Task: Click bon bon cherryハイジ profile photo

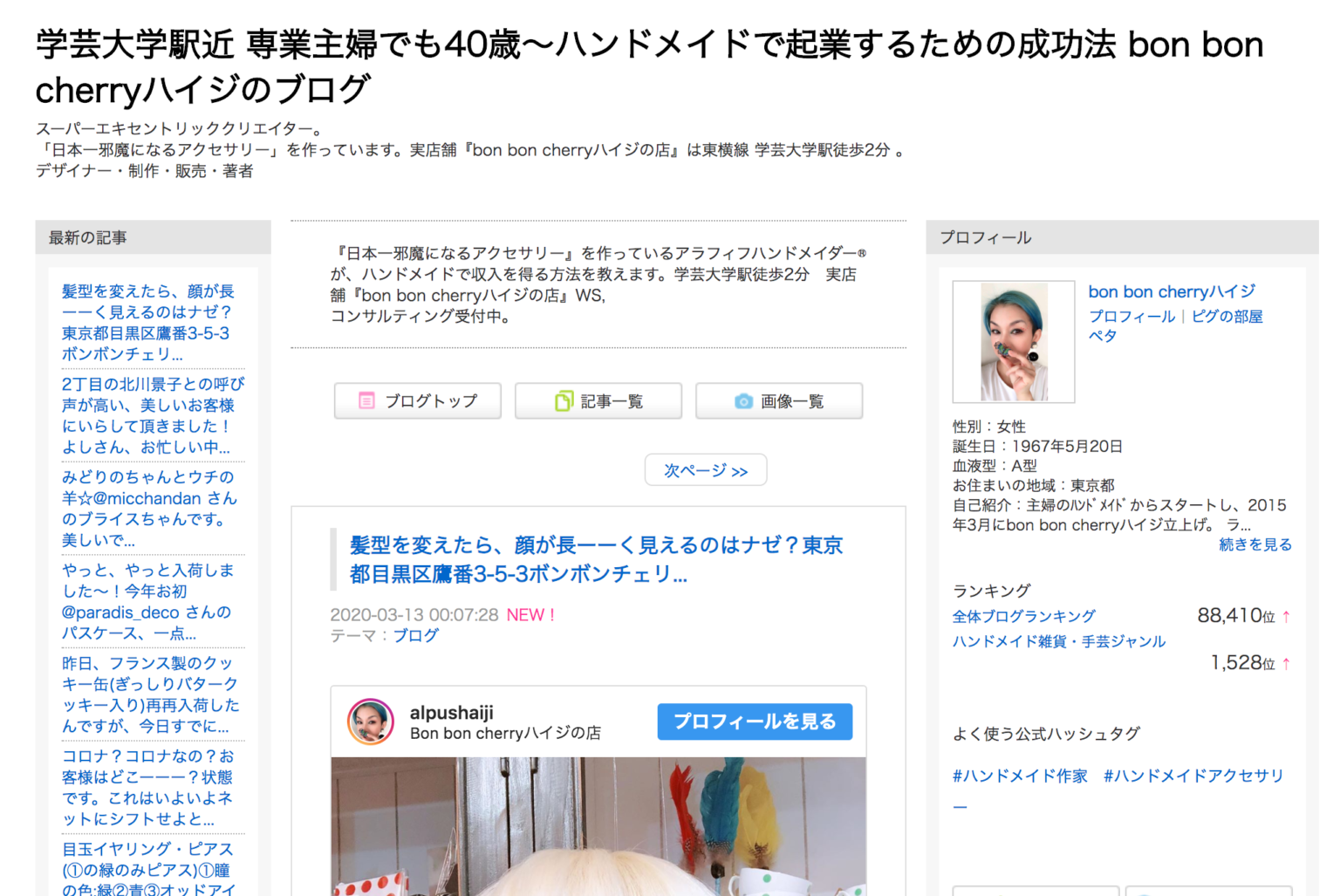Action: point(1013,341)
